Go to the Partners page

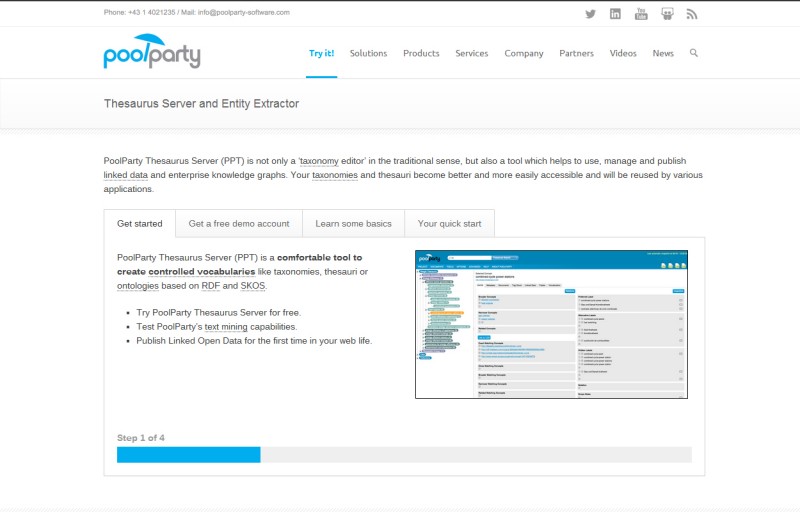point(576,54)
